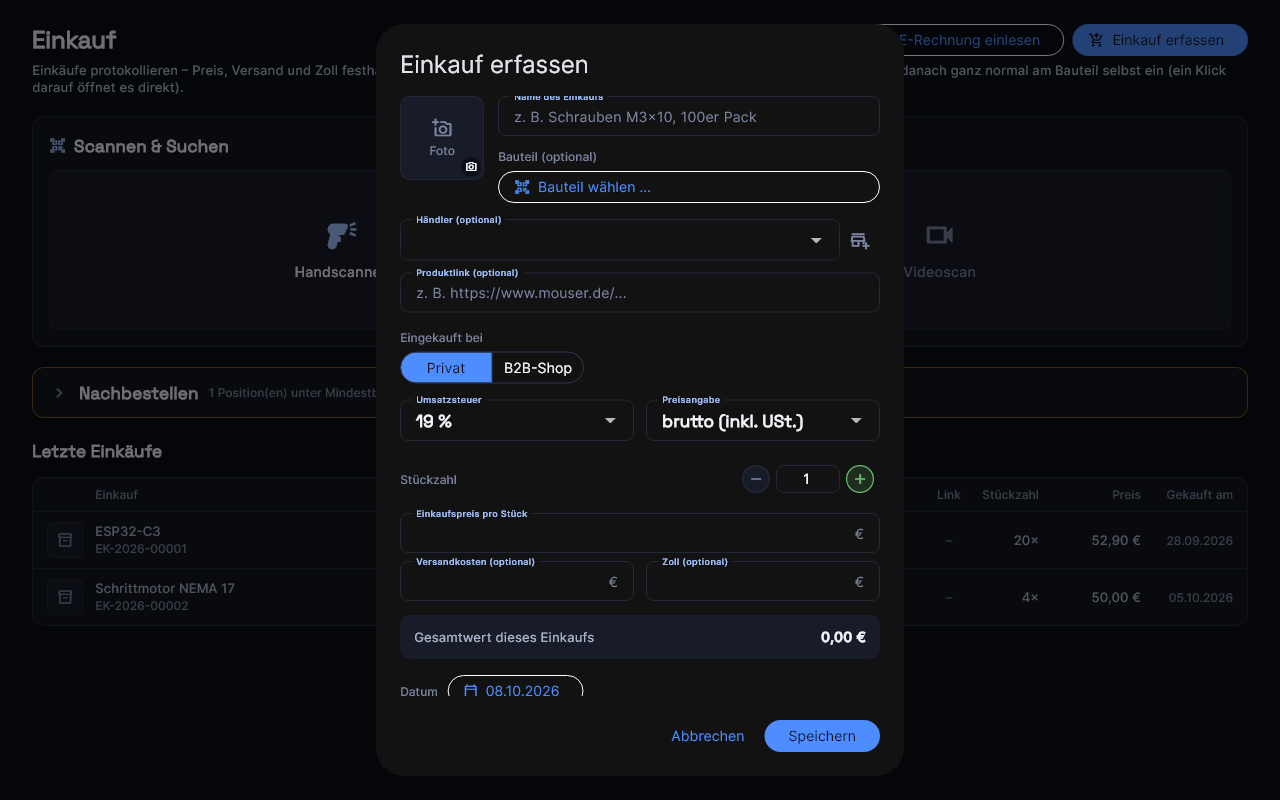Select the Privat purchase option
Image resolution: width=1280 pixels, height=800 pixels.
pos(446,368)
